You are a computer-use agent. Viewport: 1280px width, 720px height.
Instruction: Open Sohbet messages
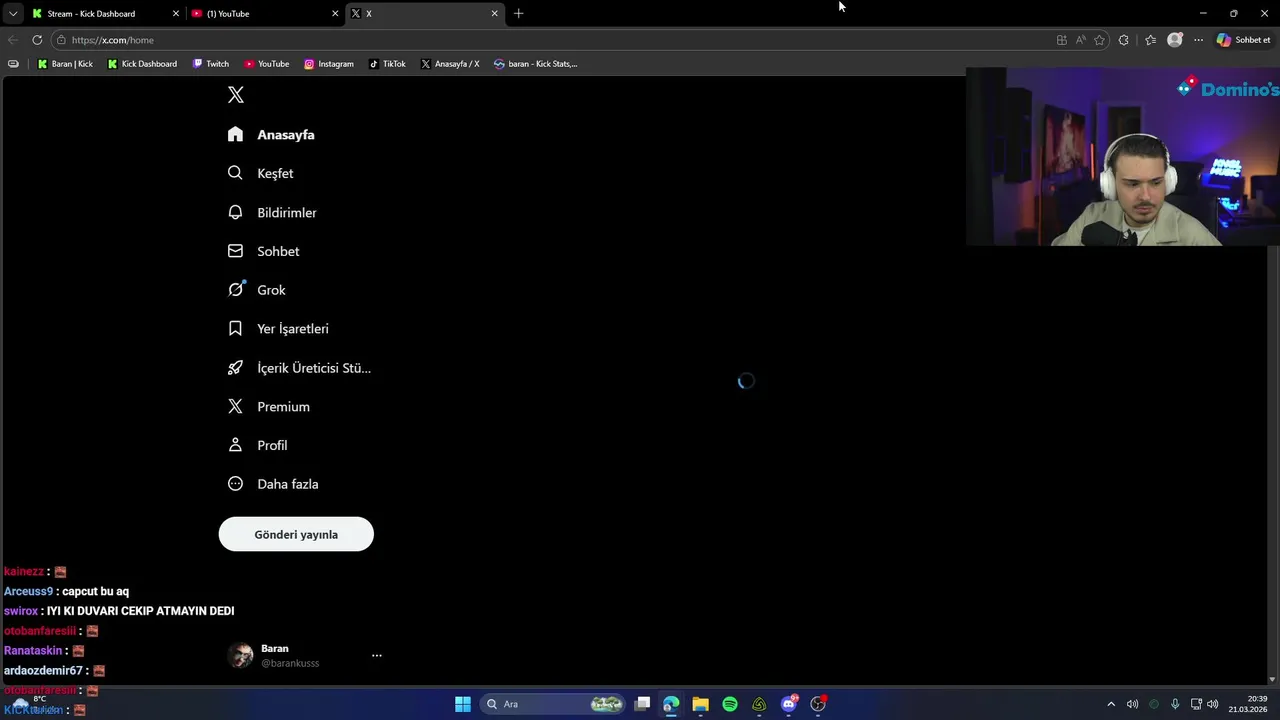point(264,251)
